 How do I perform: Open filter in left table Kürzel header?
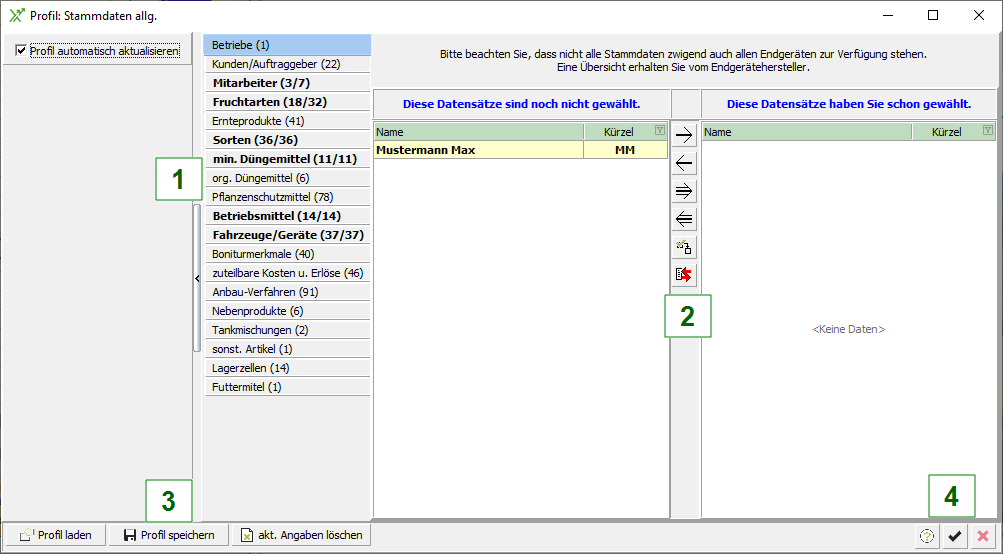tap(659, 131)
